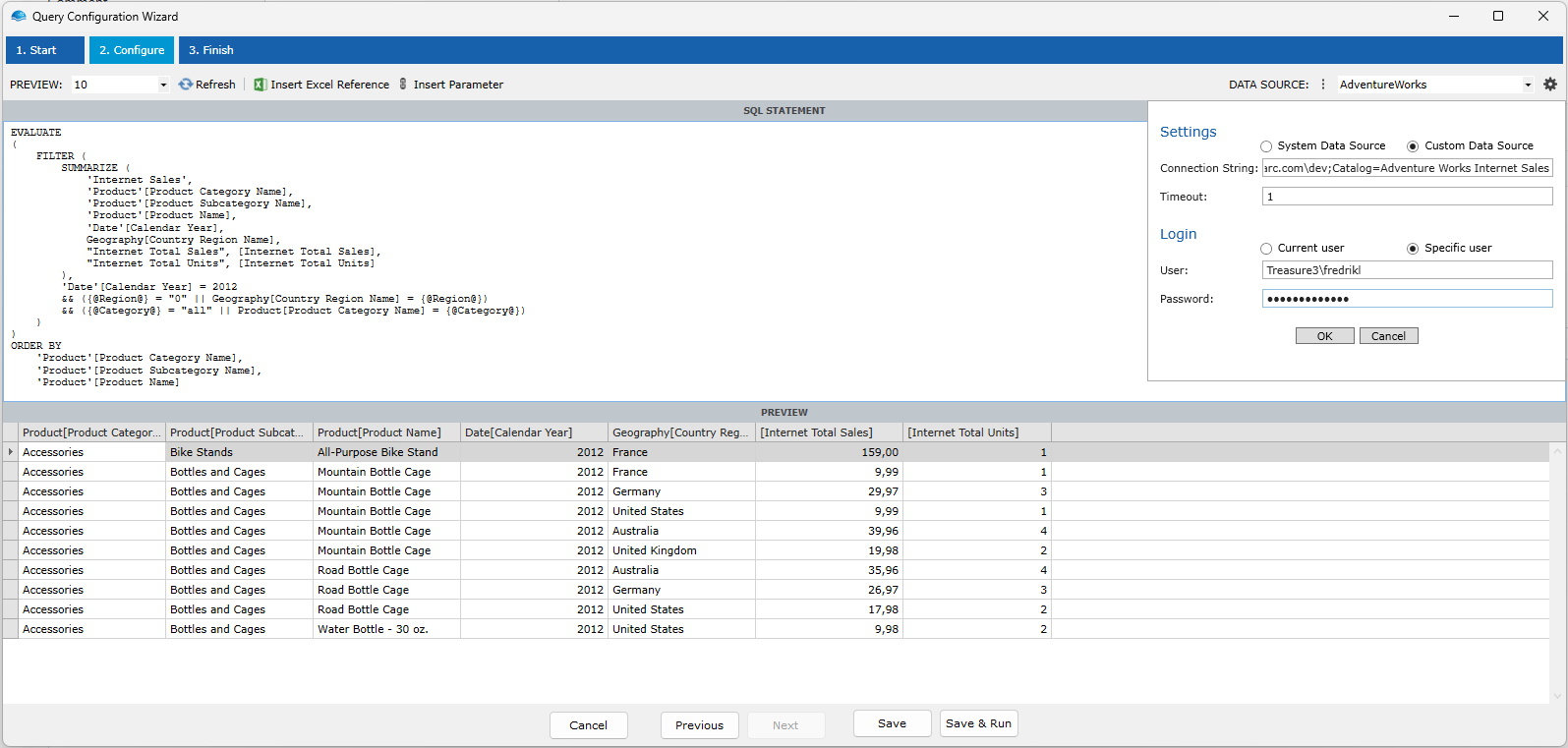Image resolution: width=1568 pixels, height=748 pixels.
Task: Select the All-Purpose Bike Stand cell
Action: tap(387, 452)
